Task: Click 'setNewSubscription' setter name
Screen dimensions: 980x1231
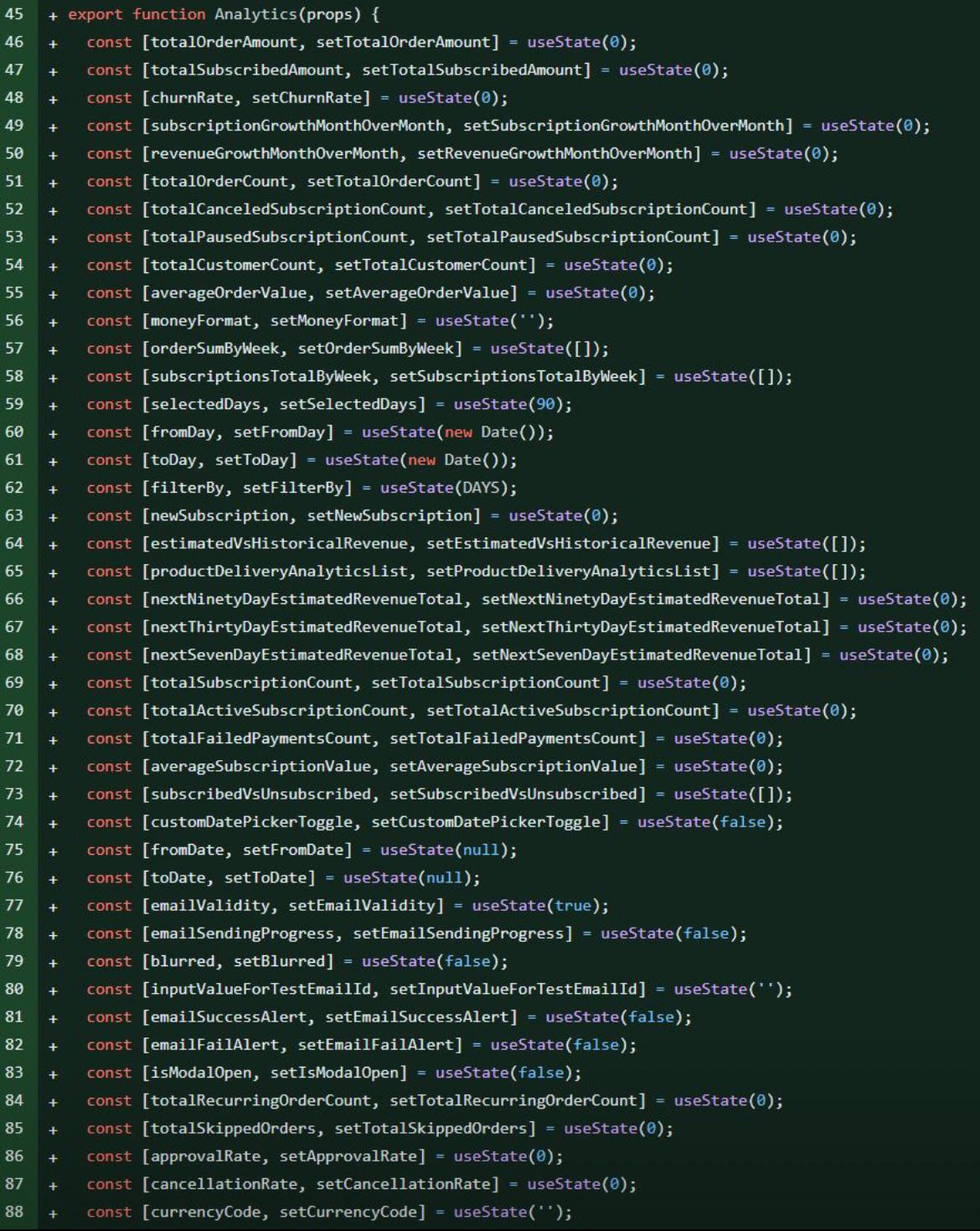Action: [389, 515]
